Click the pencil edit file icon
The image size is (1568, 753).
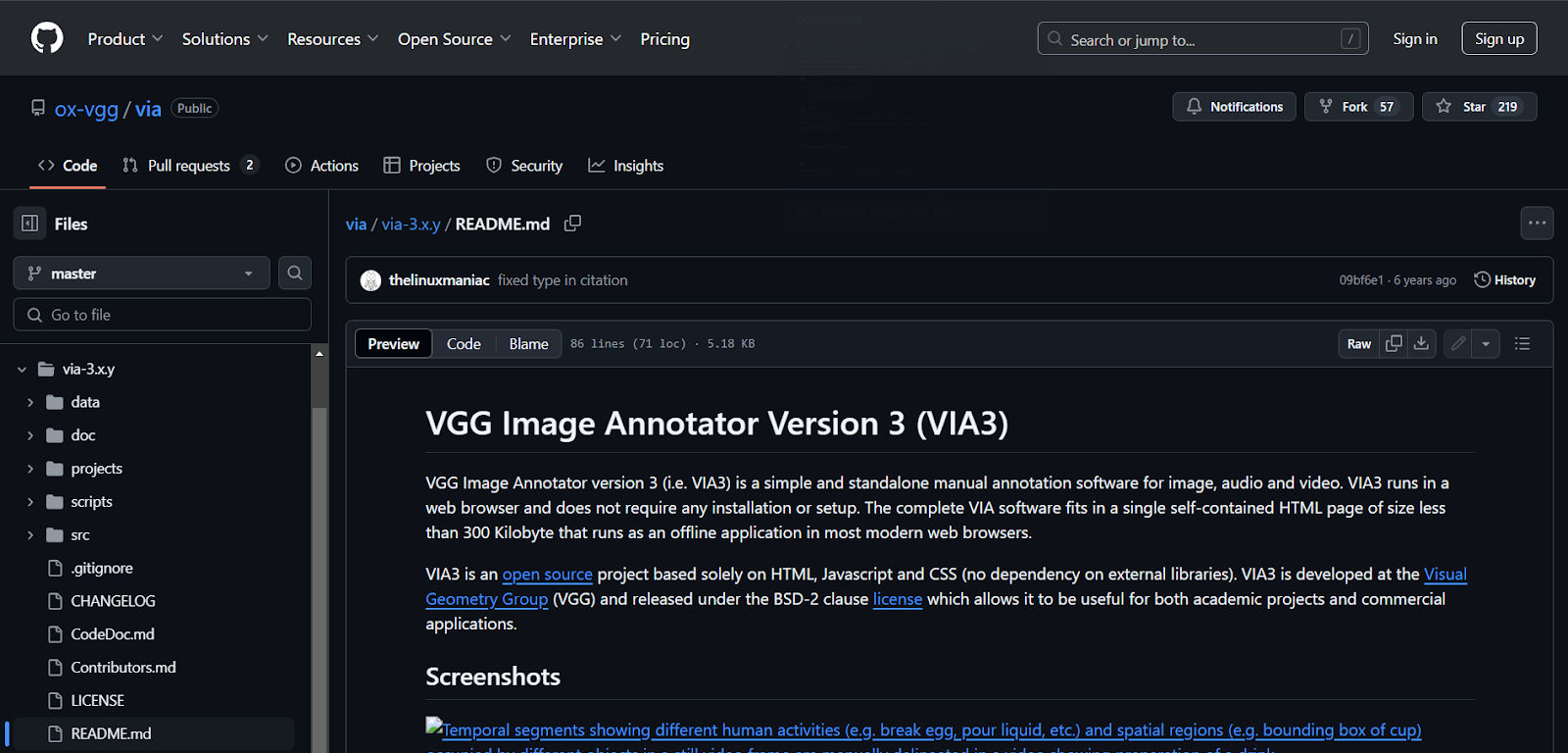[x=1458, y=343]
